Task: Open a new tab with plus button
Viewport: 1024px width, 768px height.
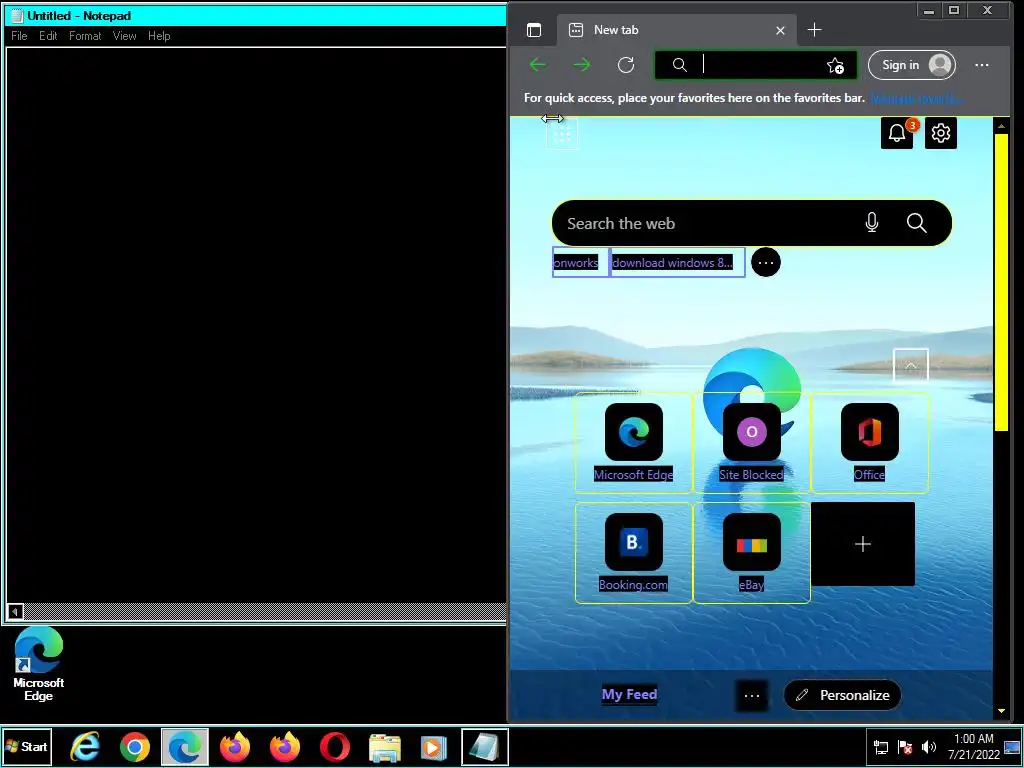Action: pyautogui.click(x=814, y=30)
